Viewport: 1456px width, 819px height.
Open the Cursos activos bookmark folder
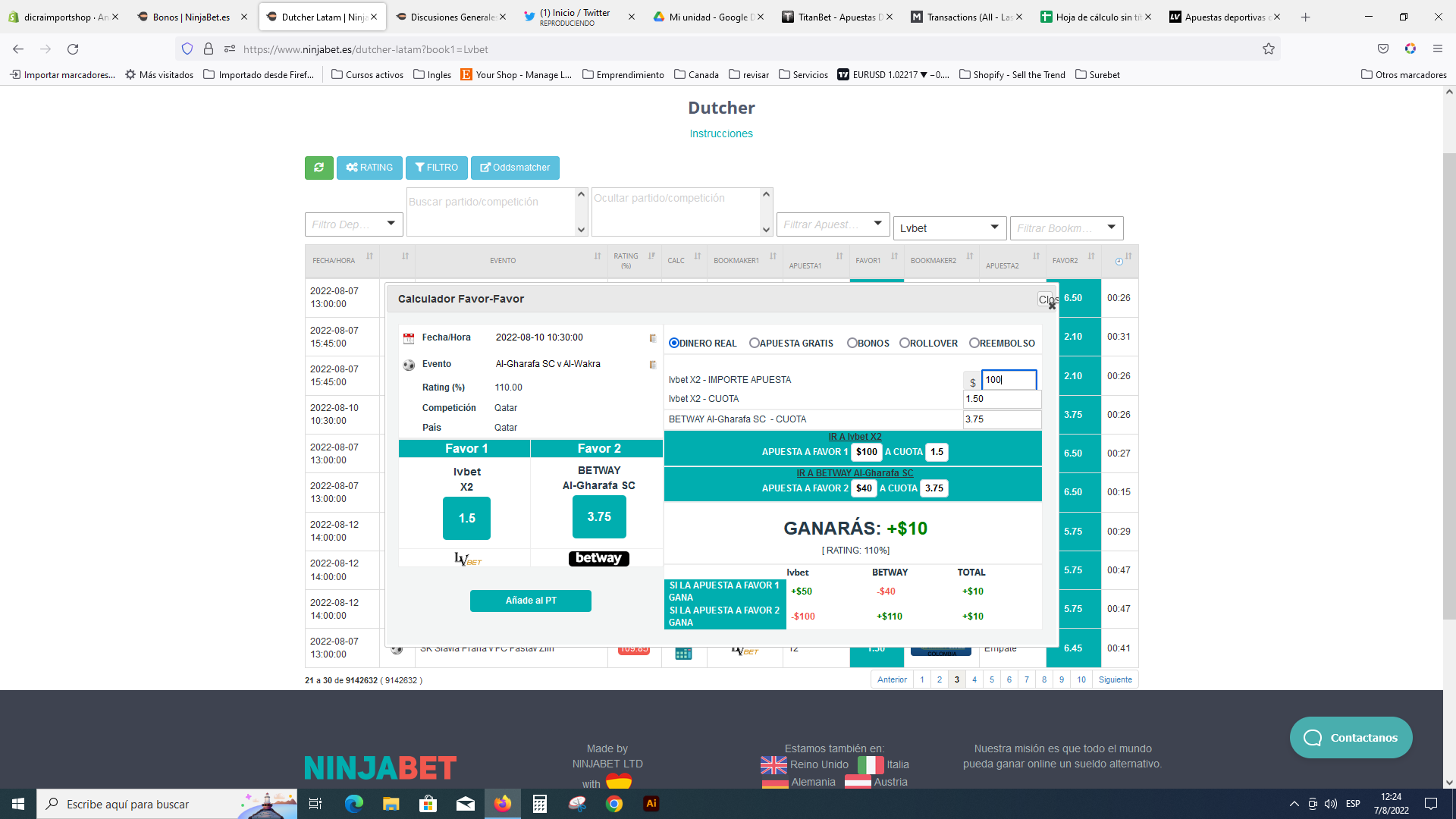point(367,75)
